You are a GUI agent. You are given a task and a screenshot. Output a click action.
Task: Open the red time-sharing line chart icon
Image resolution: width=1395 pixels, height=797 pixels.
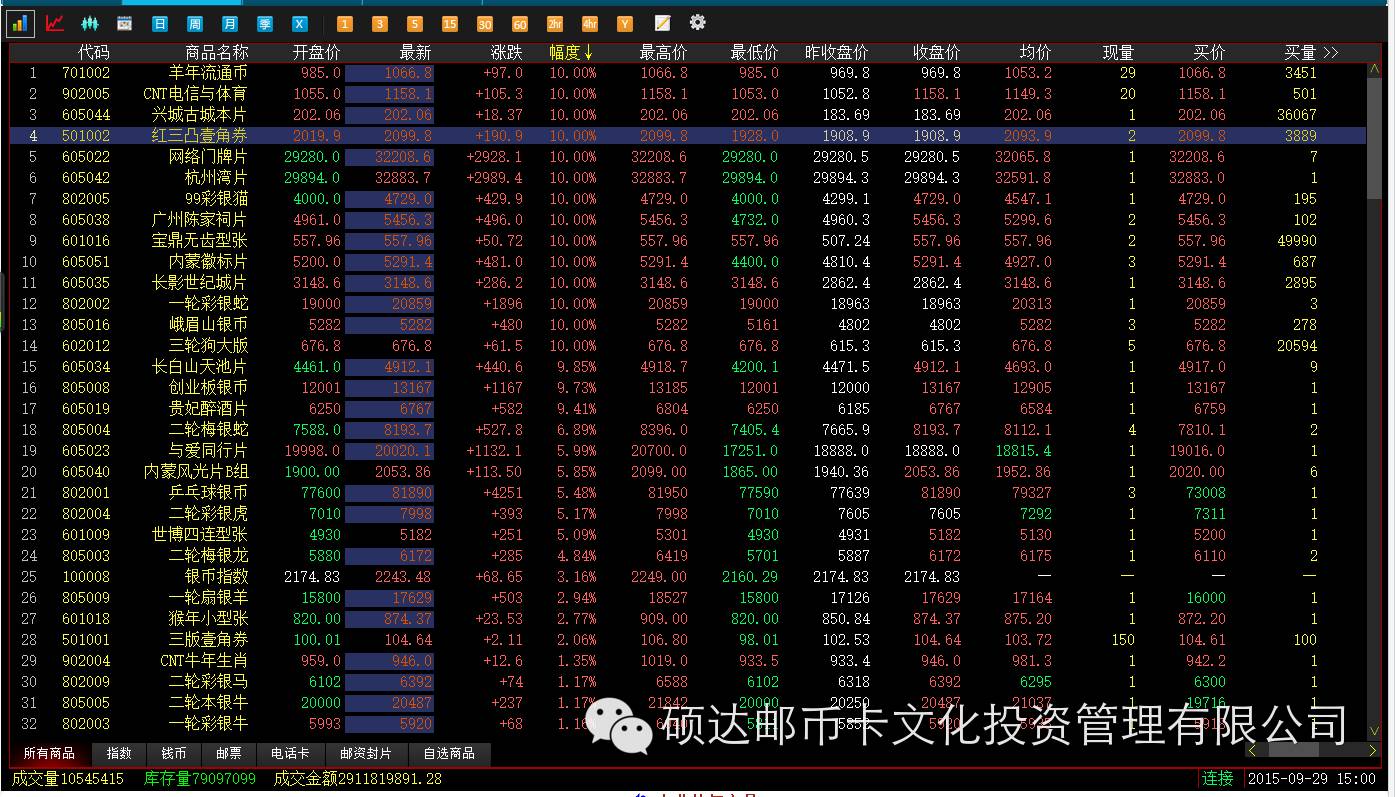(x=55, y=23)
